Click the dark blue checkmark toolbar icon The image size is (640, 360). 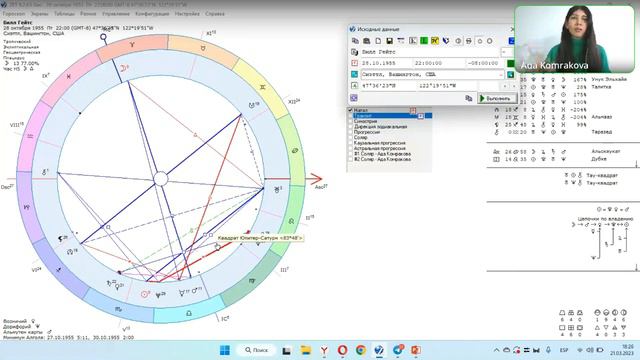tap(446, 41)
